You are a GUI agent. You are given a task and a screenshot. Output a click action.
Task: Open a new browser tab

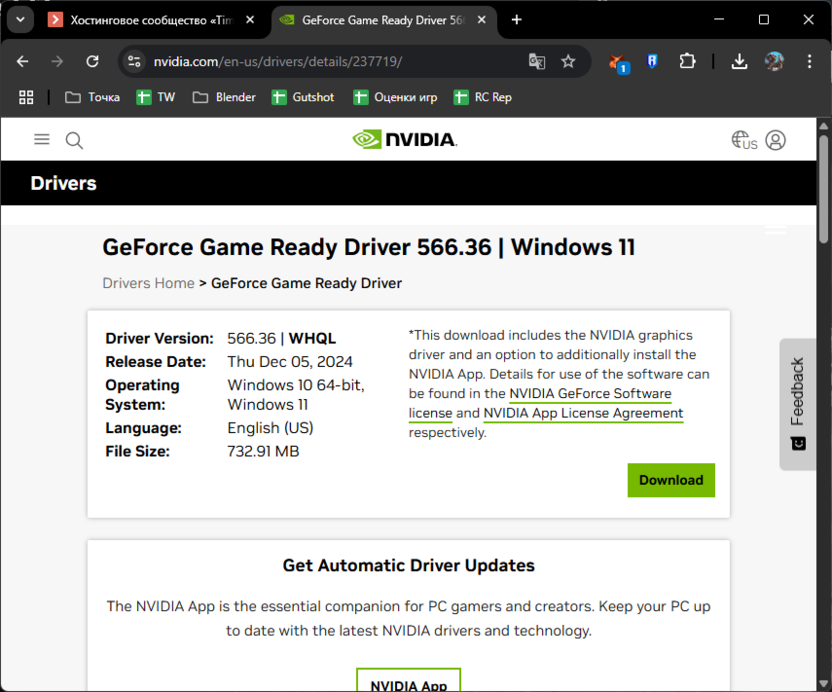[x=517, y=20]
